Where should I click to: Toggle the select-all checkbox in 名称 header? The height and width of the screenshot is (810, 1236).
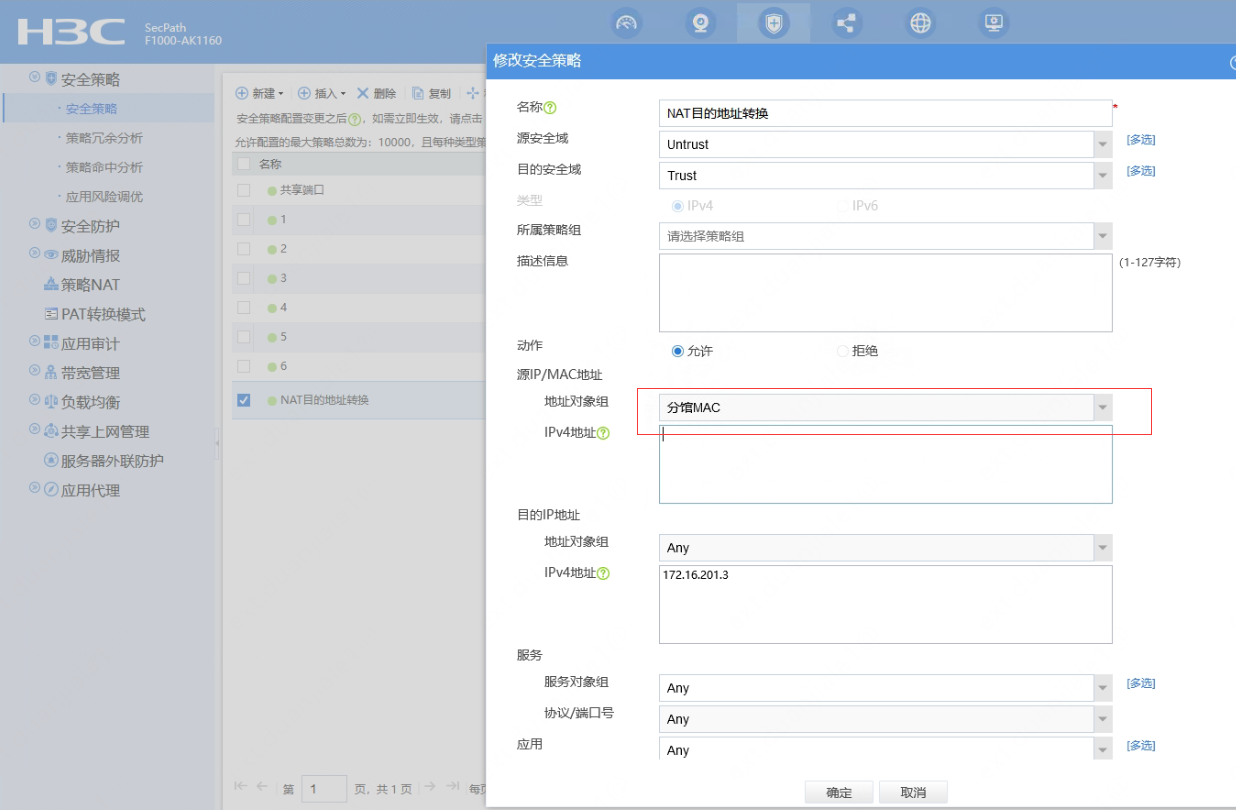tap(244, 164)
